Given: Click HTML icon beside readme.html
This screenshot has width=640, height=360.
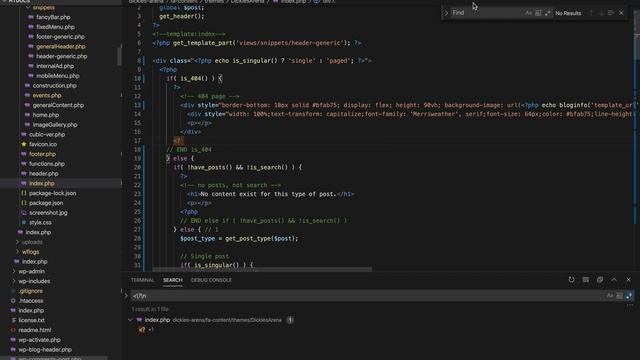Looking at the screenshot, I should (x=13, y=330).
